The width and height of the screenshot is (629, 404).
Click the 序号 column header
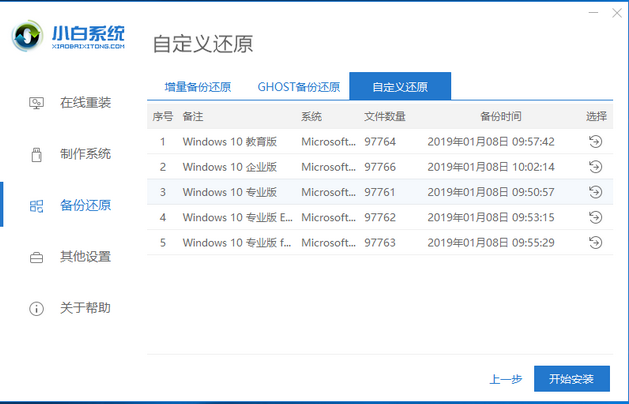click(x=162, y=117)
